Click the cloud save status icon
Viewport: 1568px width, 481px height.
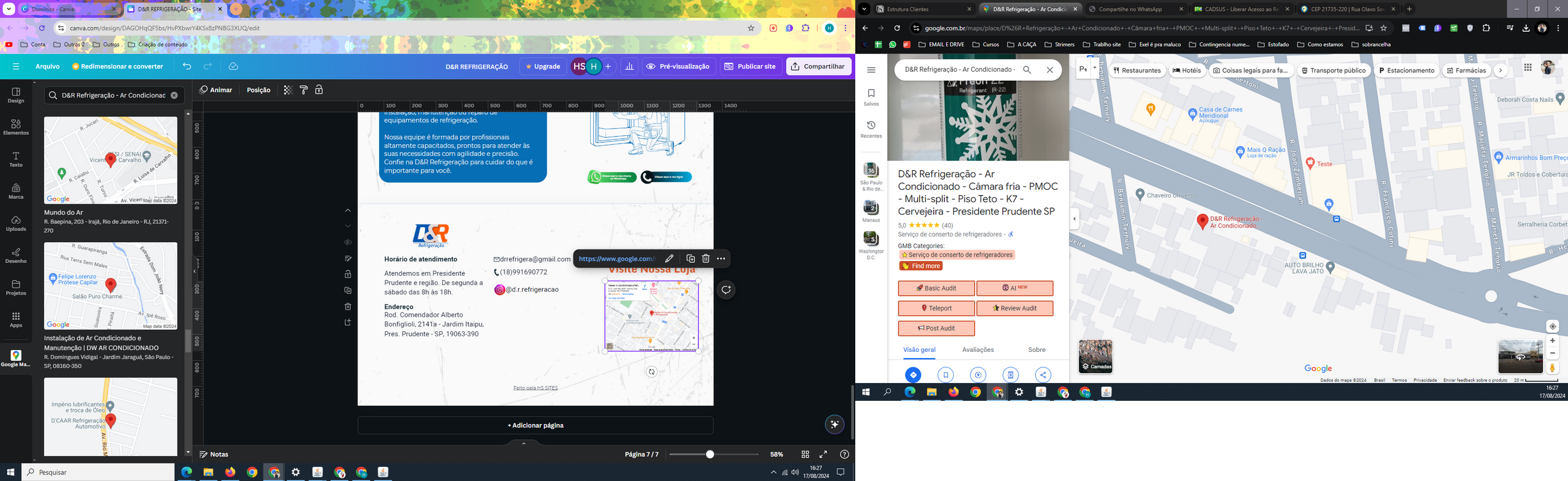click(x=233, y=66)
